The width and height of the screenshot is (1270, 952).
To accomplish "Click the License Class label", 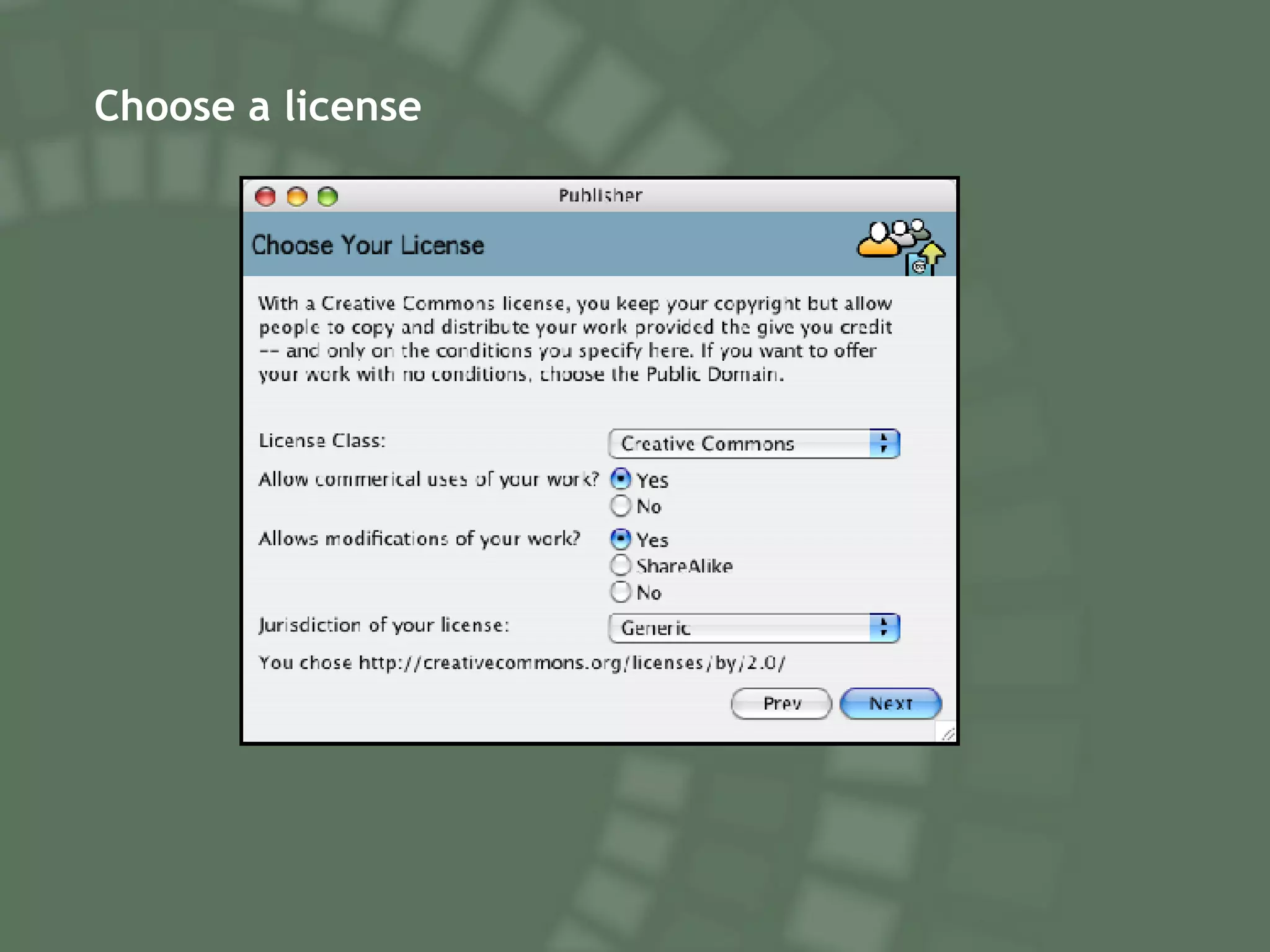I will [322, 441].
